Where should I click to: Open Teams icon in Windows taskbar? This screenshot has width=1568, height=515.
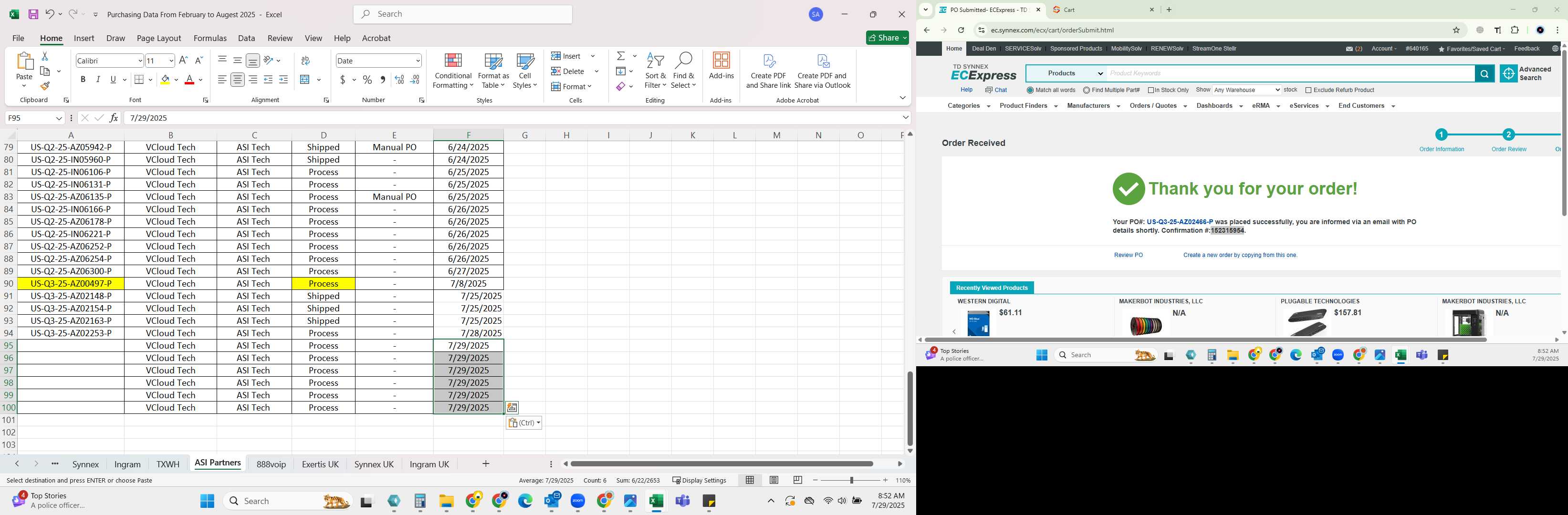click(682, 501)
